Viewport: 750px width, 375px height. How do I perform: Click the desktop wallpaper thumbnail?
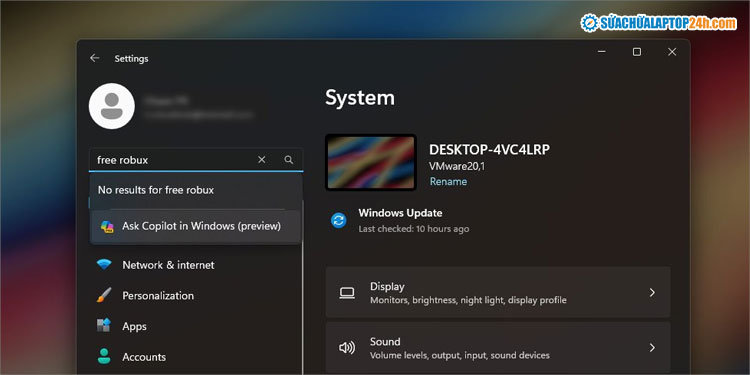[371, 162]
